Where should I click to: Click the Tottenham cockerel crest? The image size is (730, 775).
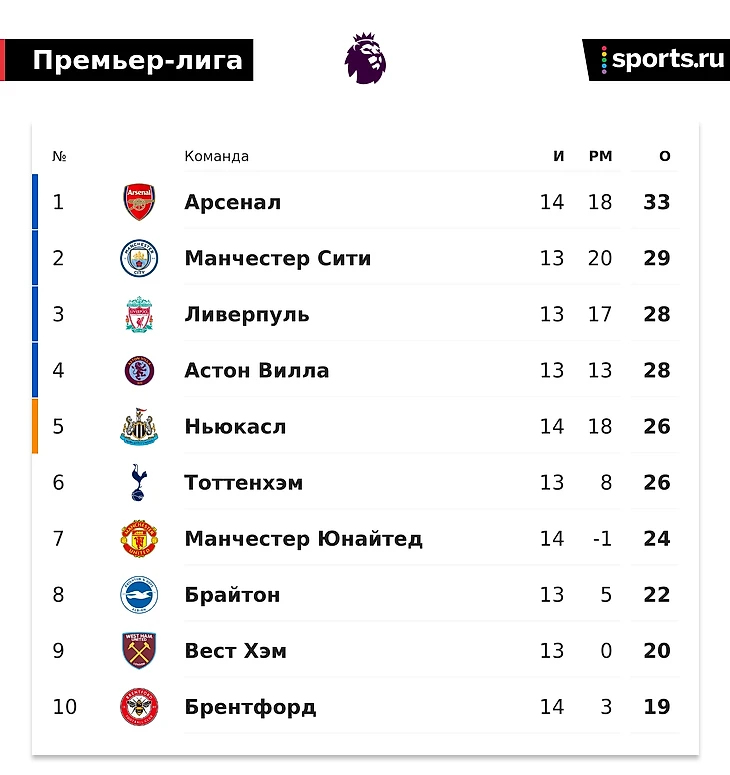[139, 482]
